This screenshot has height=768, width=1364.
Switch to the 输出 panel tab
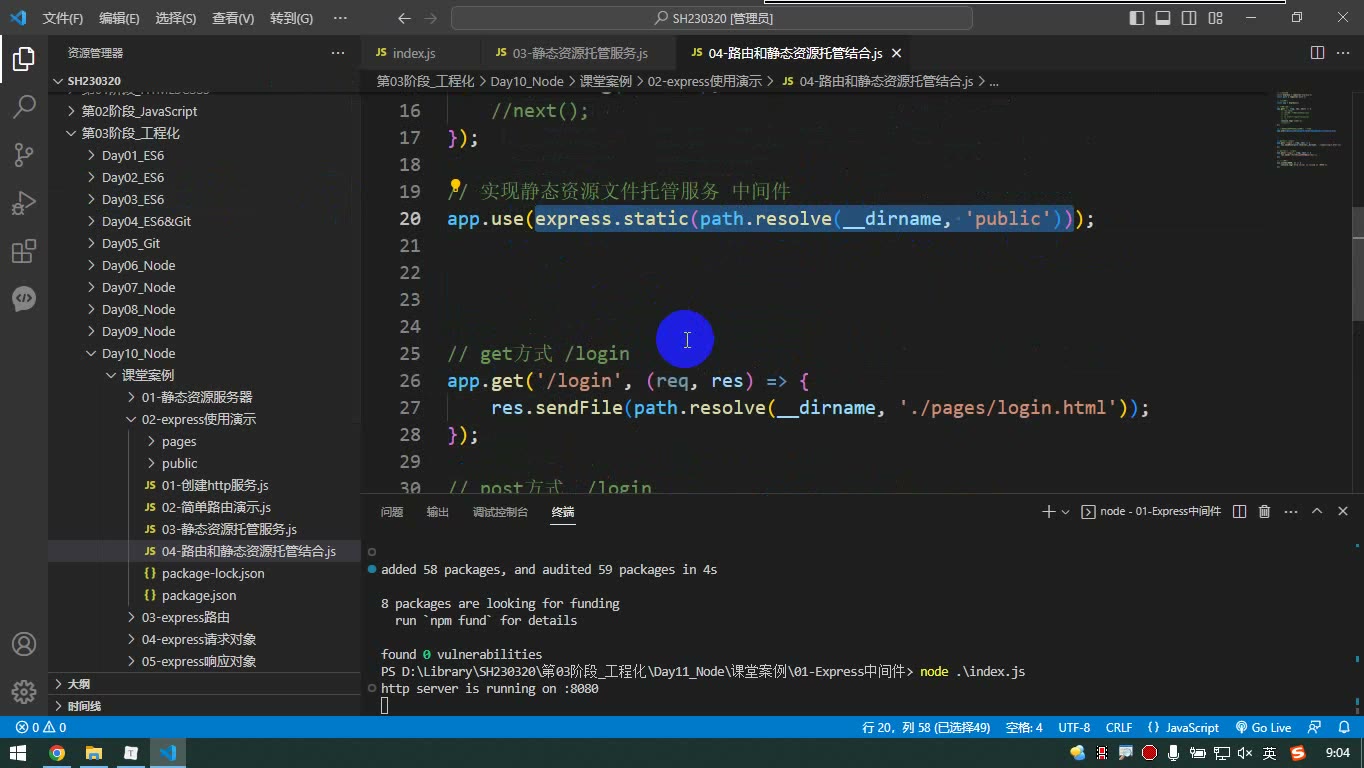[x=438, y=511]
